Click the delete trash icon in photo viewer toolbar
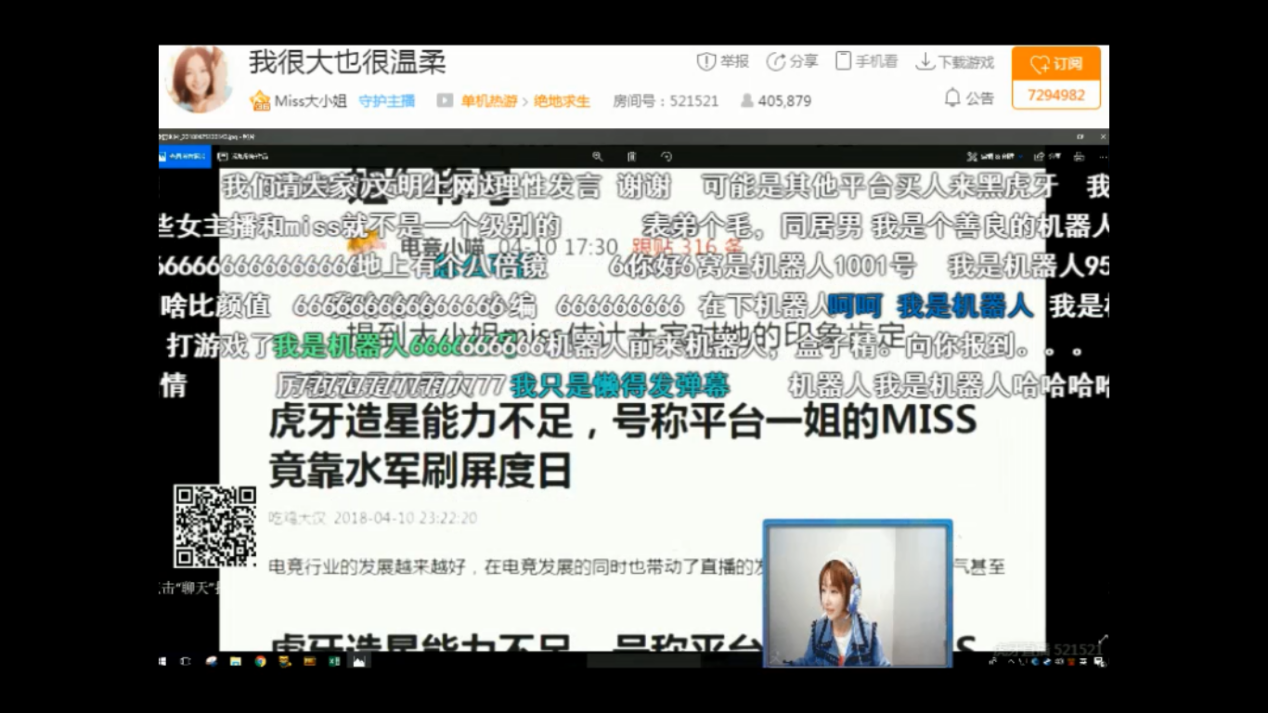The image size is (1268, 713). (631, 157)
